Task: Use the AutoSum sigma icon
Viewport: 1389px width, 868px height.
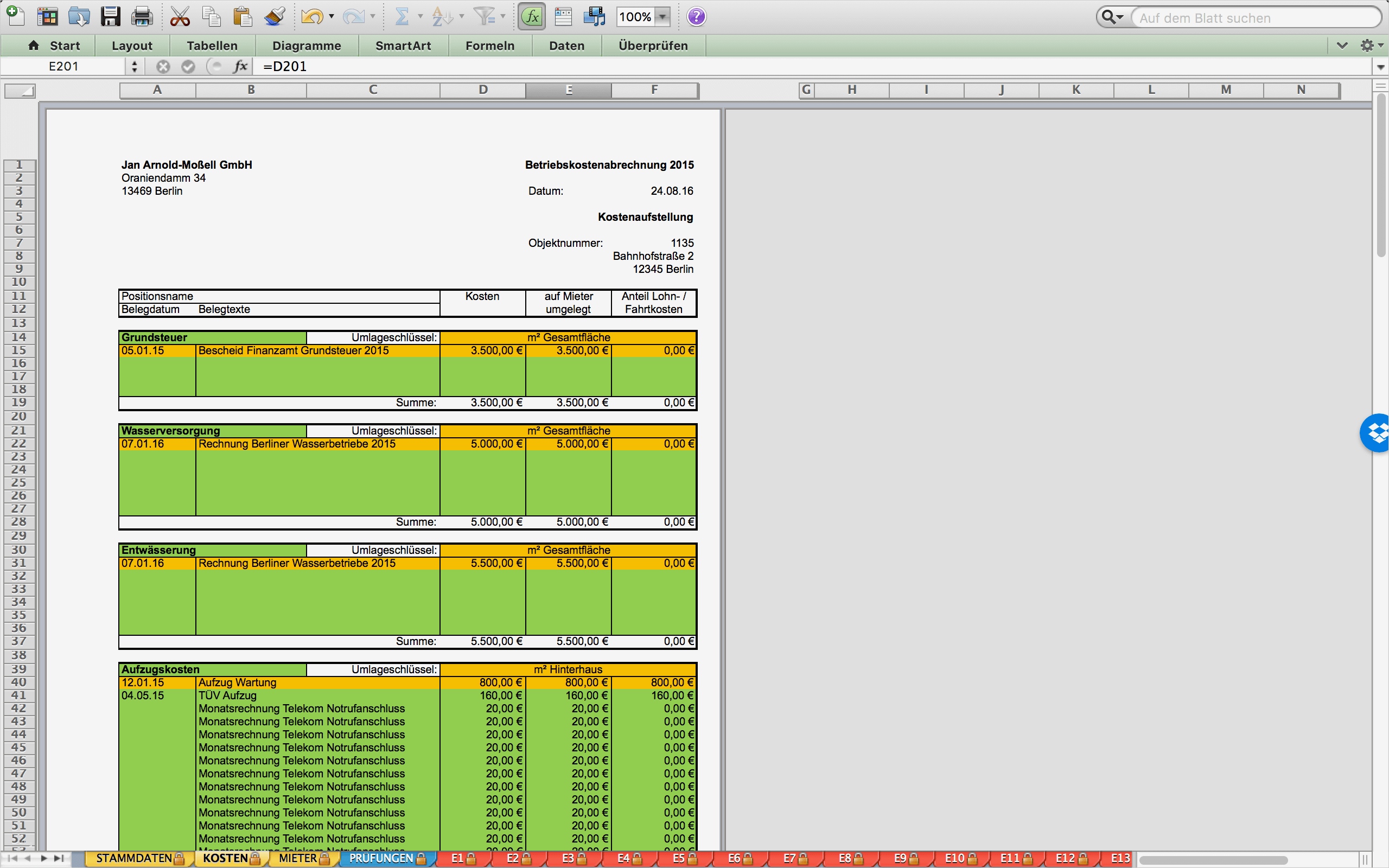Action: click(x=404, y=17)
